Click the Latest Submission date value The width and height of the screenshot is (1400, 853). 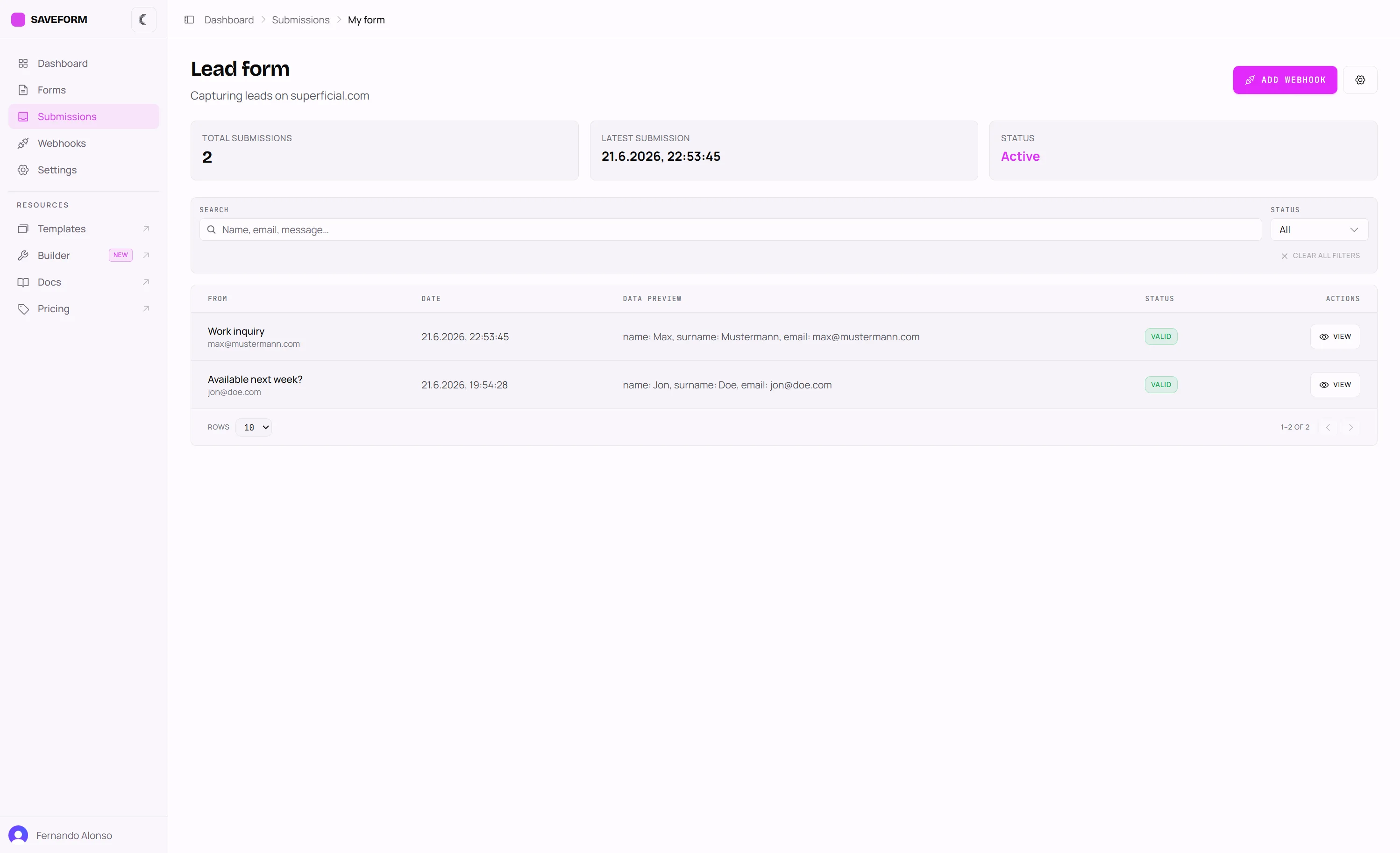coord(661,157)
